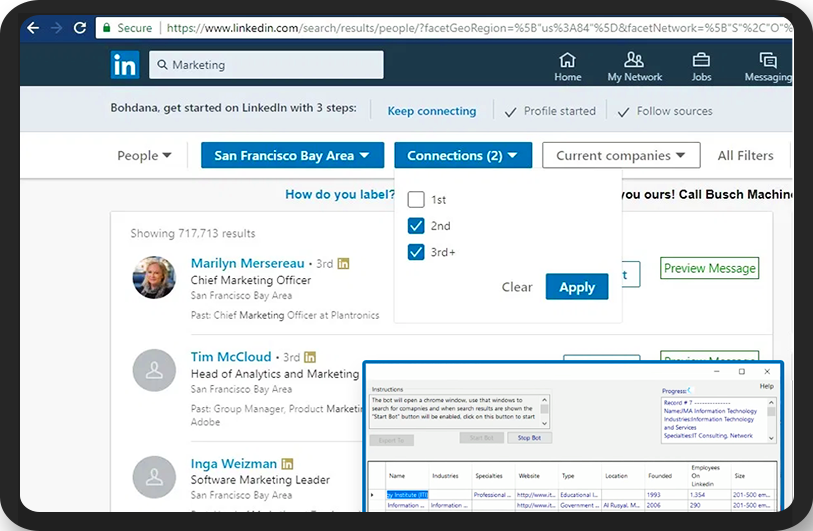Open Marilyn Mersereau's profile photo
The width and height of the screenshot is (813, 531).
(154, 277)
